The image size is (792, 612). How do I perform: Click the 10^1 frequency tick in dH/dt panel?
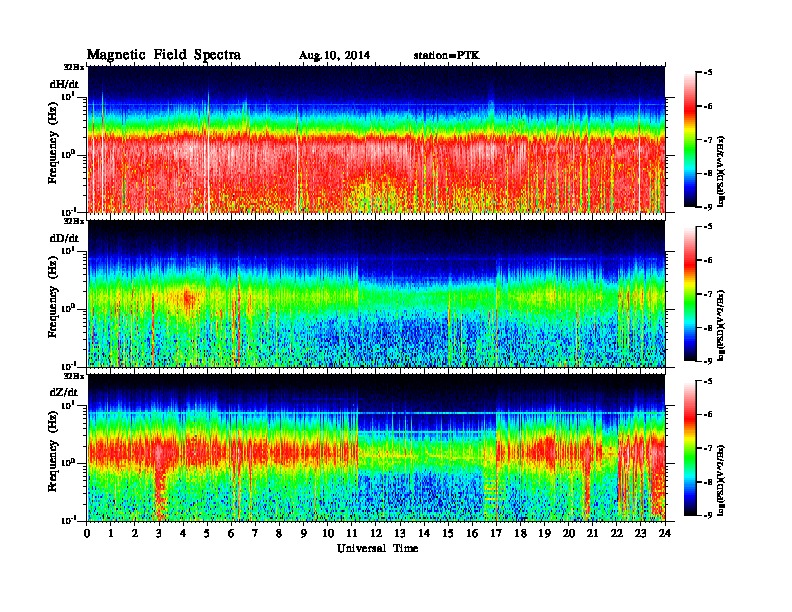(x=69, y=96)
